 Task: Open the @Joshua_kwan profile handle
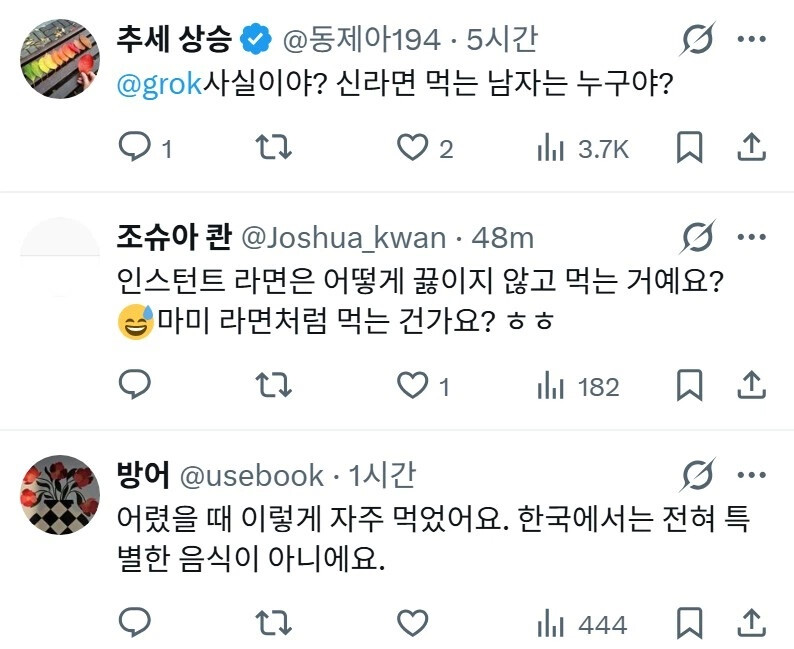(343, 238)
